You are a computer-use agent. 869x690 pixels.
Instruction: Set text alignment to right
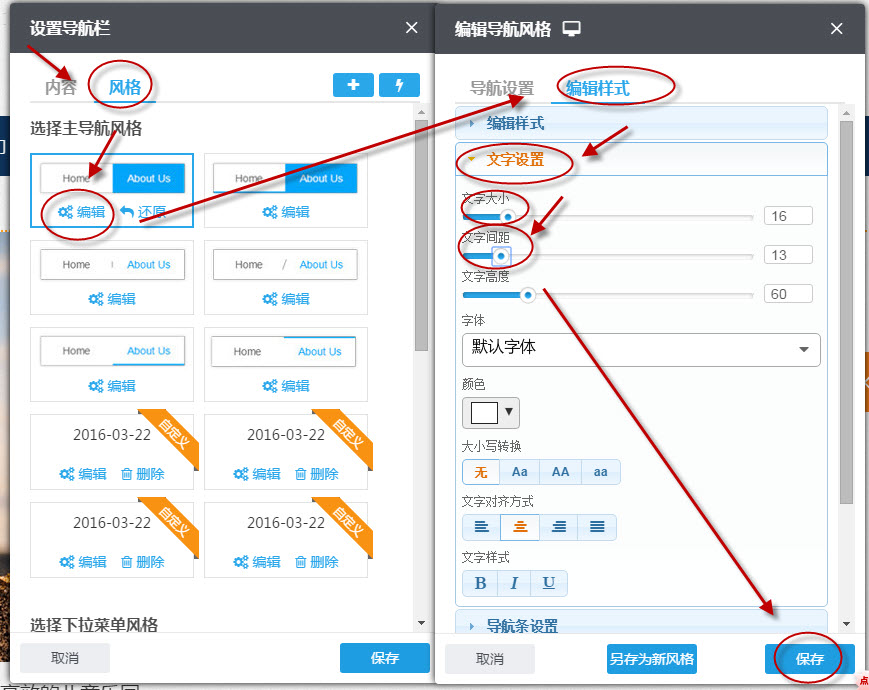559,527
